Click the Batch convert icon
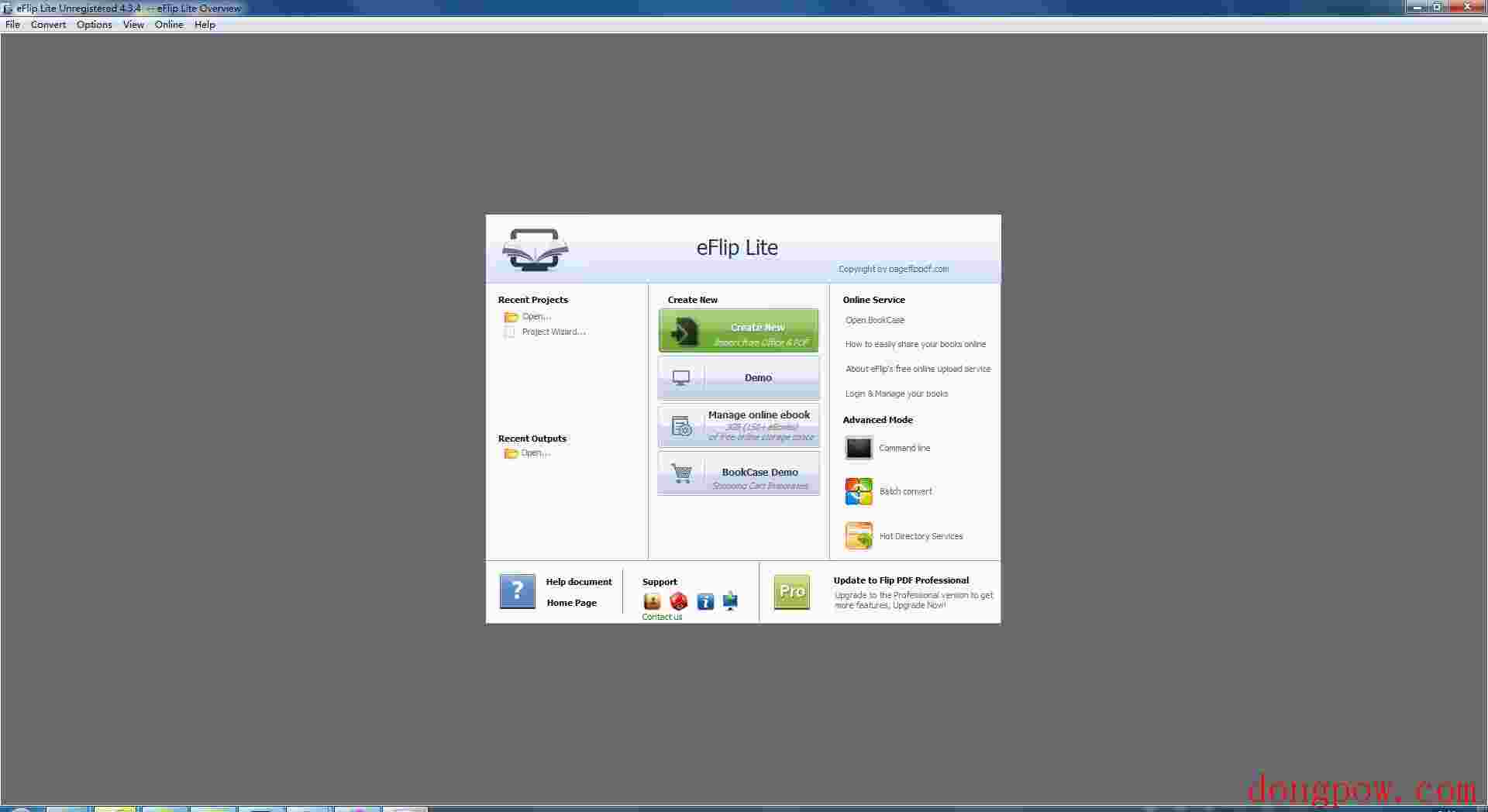1488x812 pixels. (859, 491)
